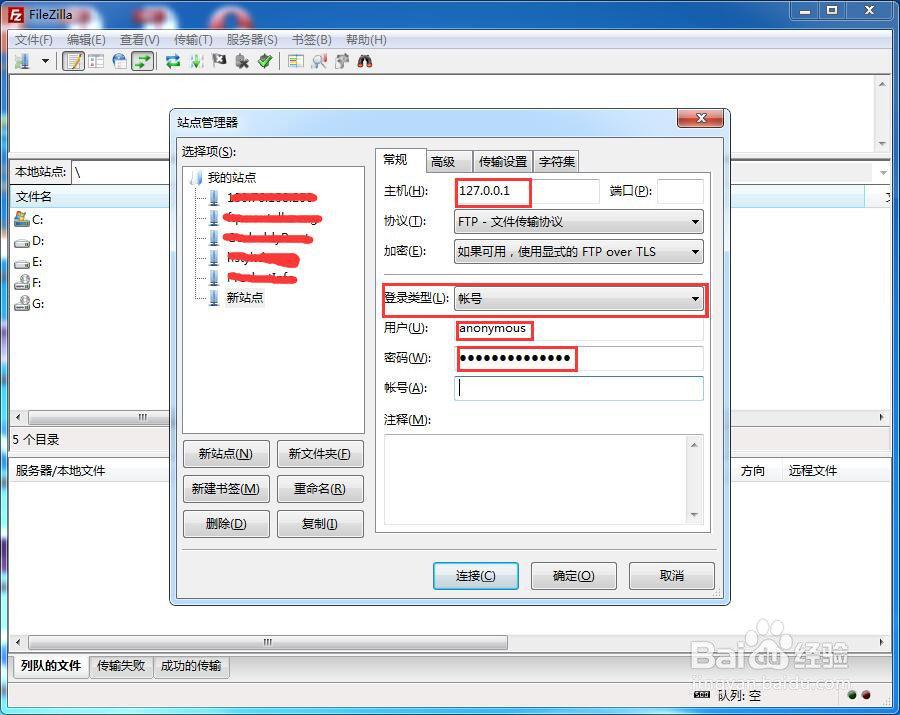Click the 用户(U) username field
This screenshot has height=715, width=900.
579,328
